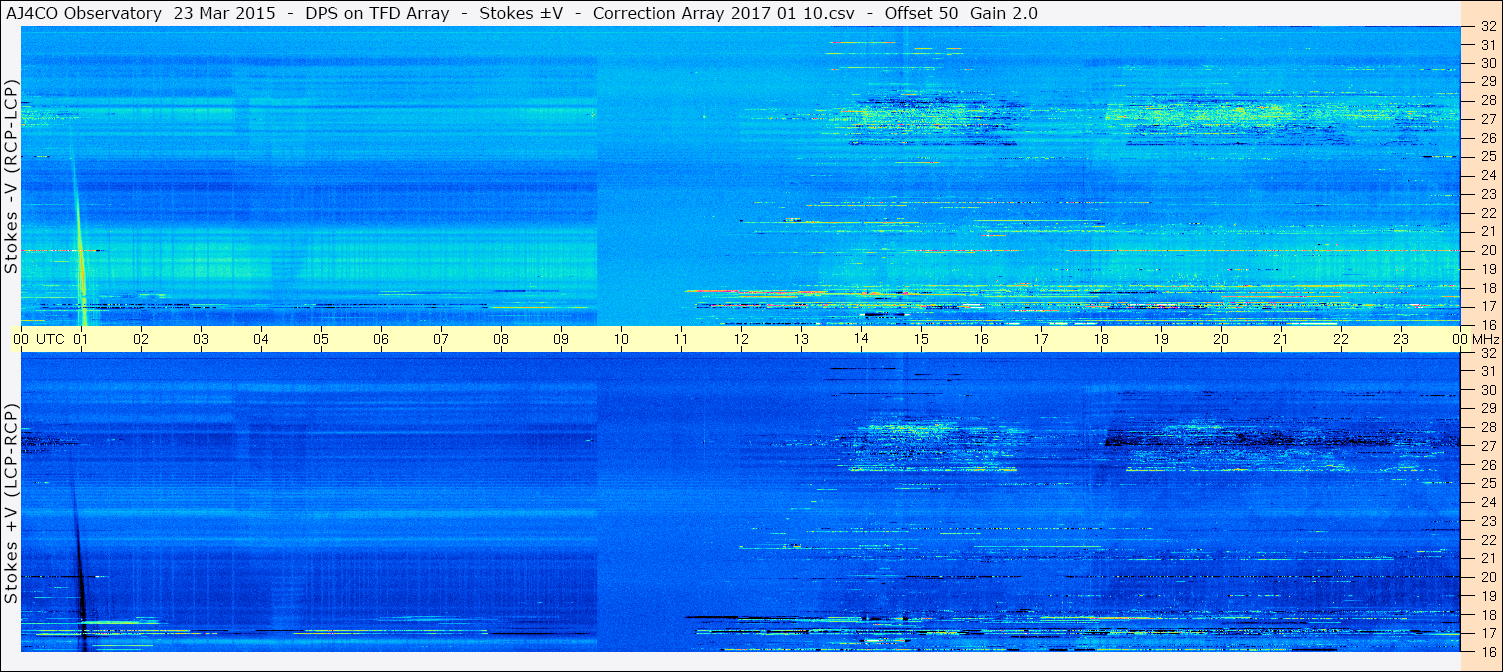The height and width of the screenshot is (672, 1503).
Task: Click the "MHz" unit label on the time axis
Action: pos(1485,339)
